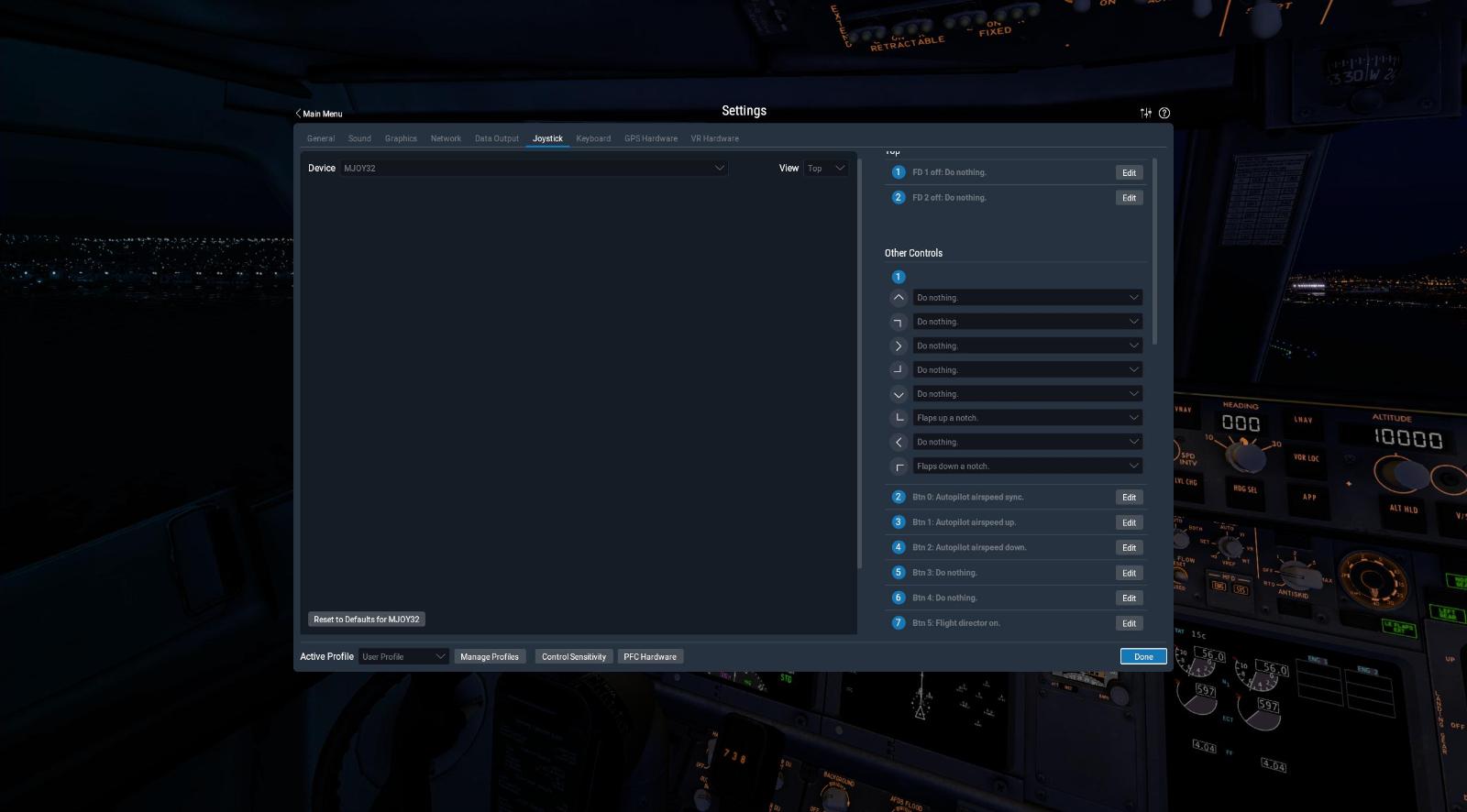Viewport: 1467px width, 812px height.
Task: Click hat switch badge 1 under Other Controls
Action: click(899, 277)
